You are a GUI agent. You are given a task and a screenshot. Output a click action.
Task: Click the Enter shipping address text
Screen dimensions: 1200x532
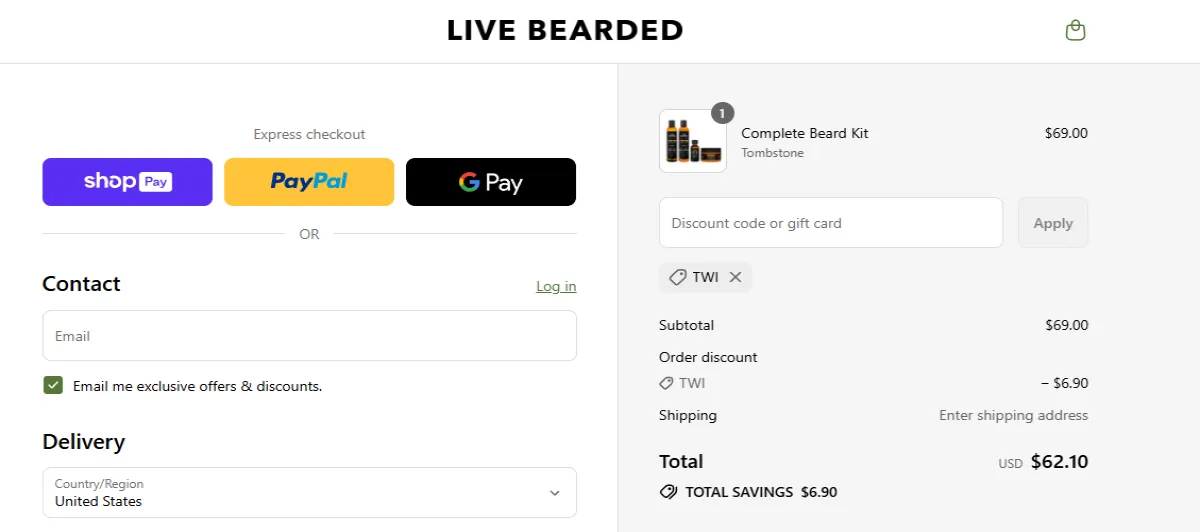(1013, 415)
